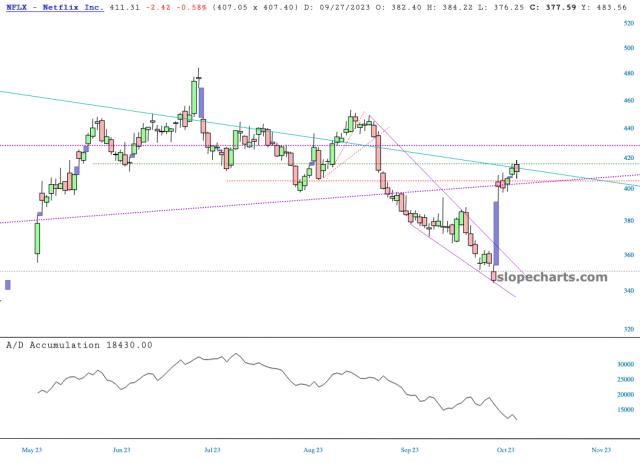Click the small blue bar at far left edge
This screenshot has height=463, width=640.
(7, 285)
